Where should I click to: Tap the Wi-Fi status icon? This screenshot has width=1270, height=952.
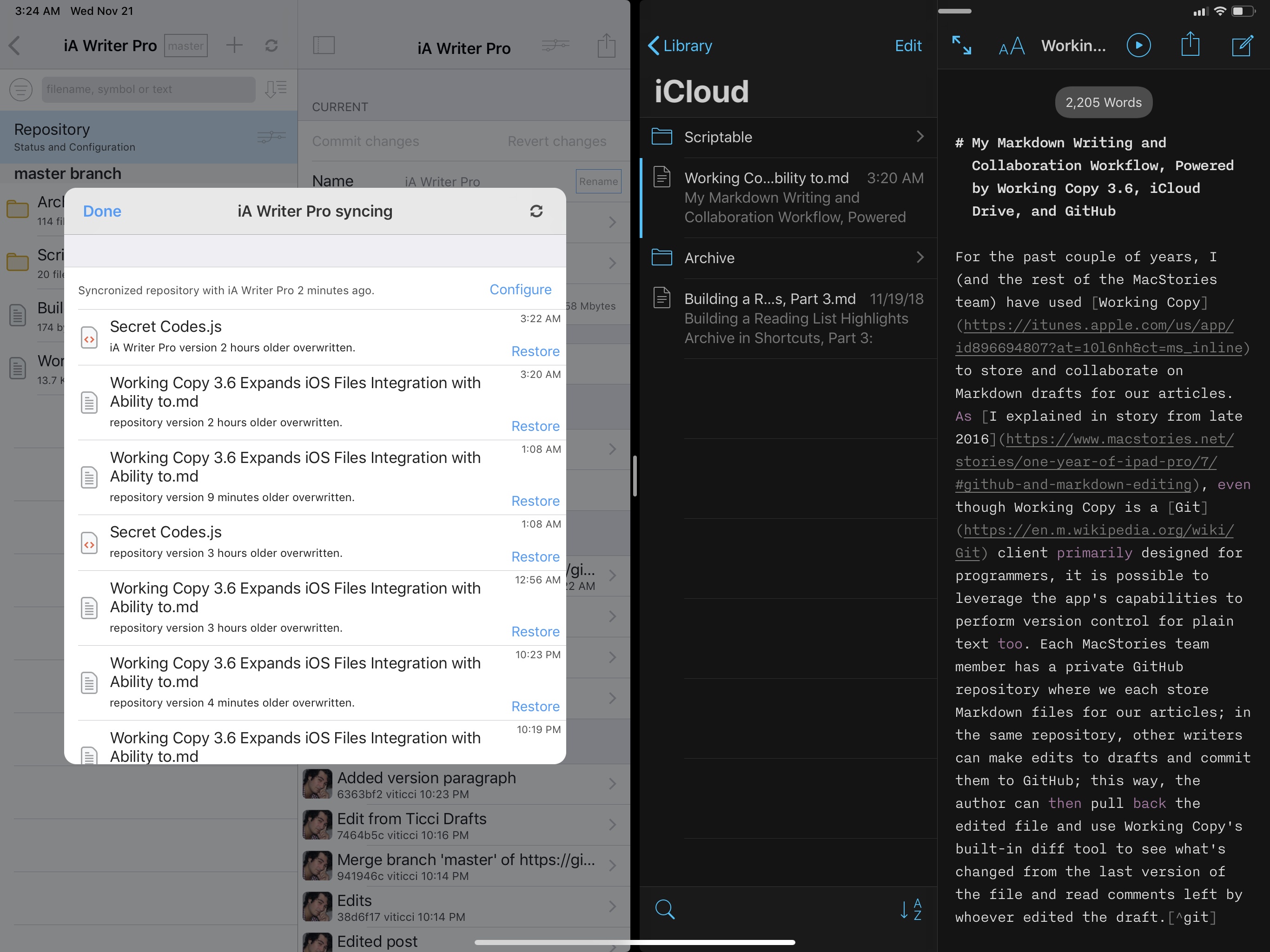click(x=1220, y=11)
